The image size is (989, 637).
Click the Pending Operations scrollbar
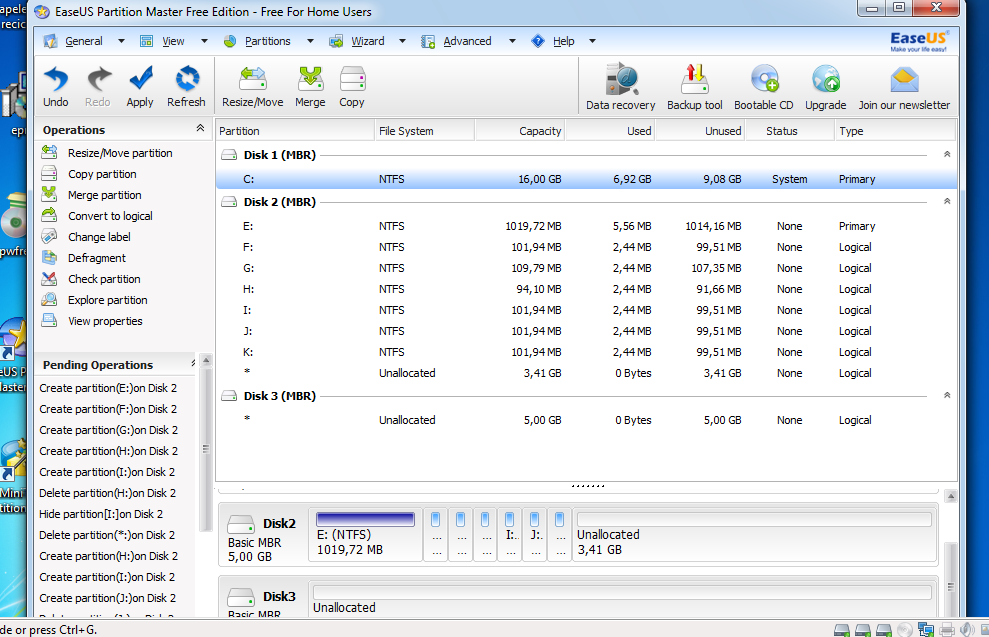(x=206, y=449)
